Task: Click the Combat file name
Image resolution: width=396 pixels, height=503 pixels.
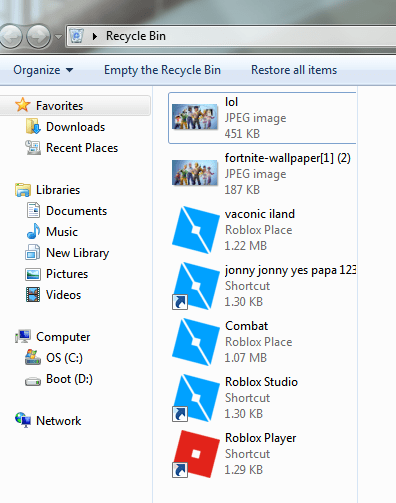Action: pyautogui.click(x=246, y=326)
